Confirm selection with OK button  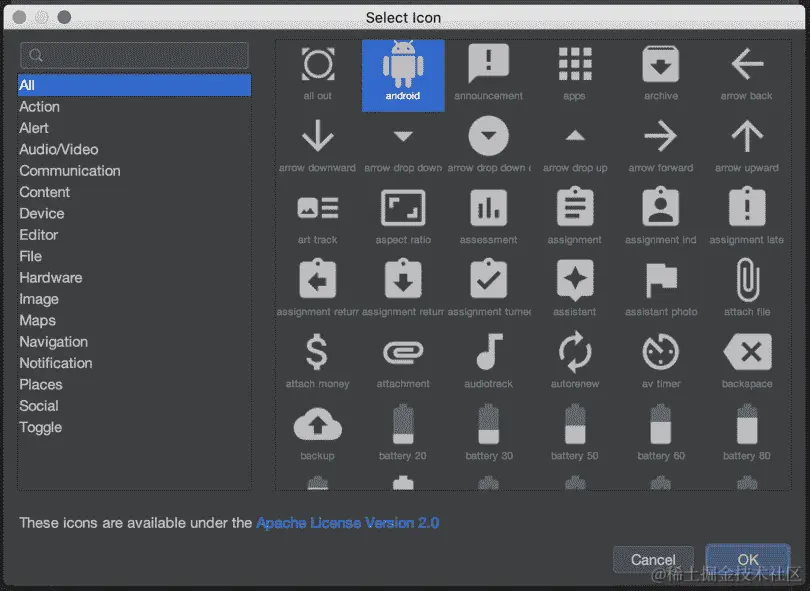[747, 559]
